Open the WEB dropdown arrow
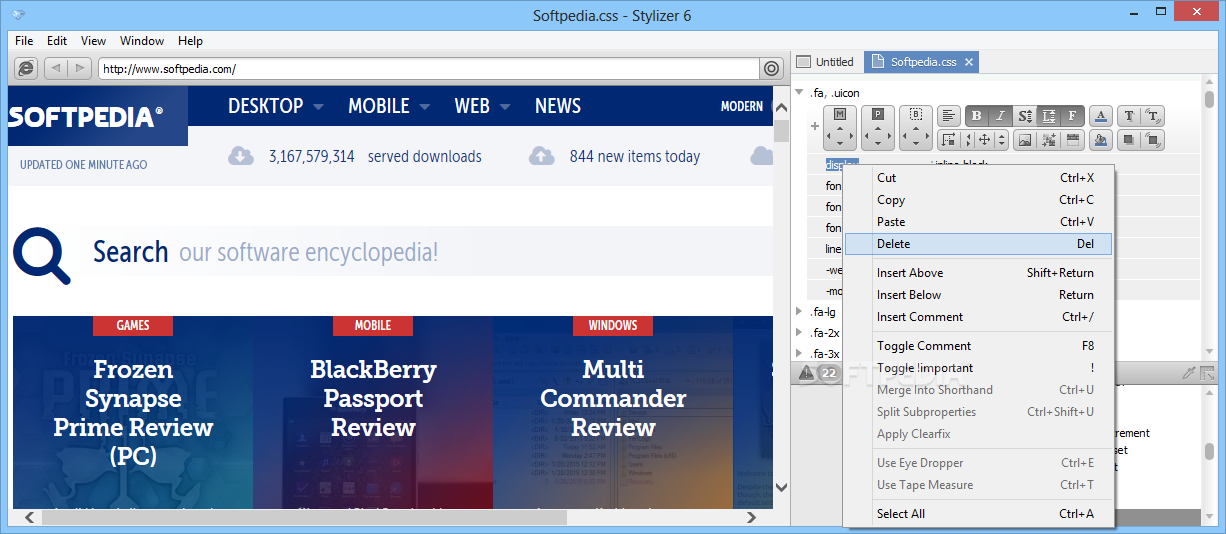 [x=504, y=106]
